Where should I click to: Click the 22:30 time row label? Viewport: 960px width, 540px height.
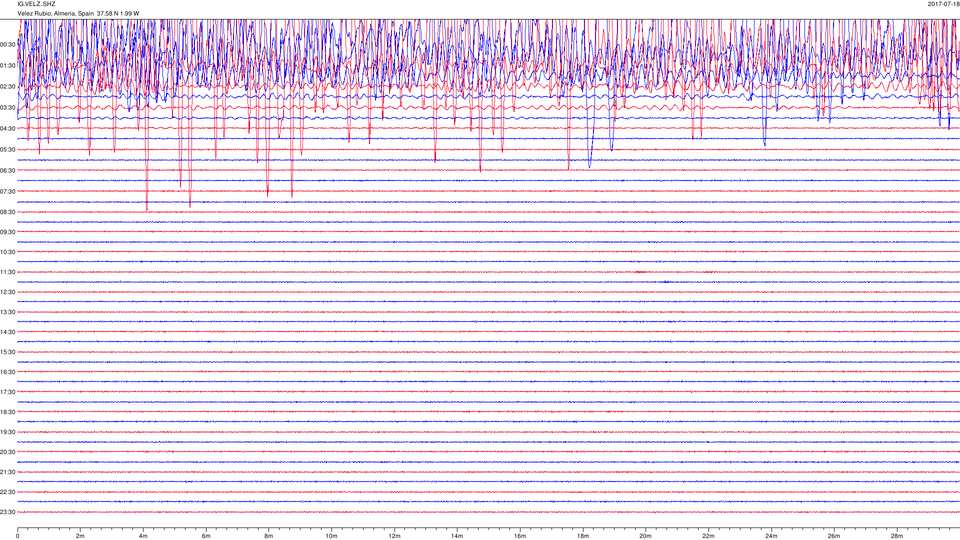tap(7, 492)
